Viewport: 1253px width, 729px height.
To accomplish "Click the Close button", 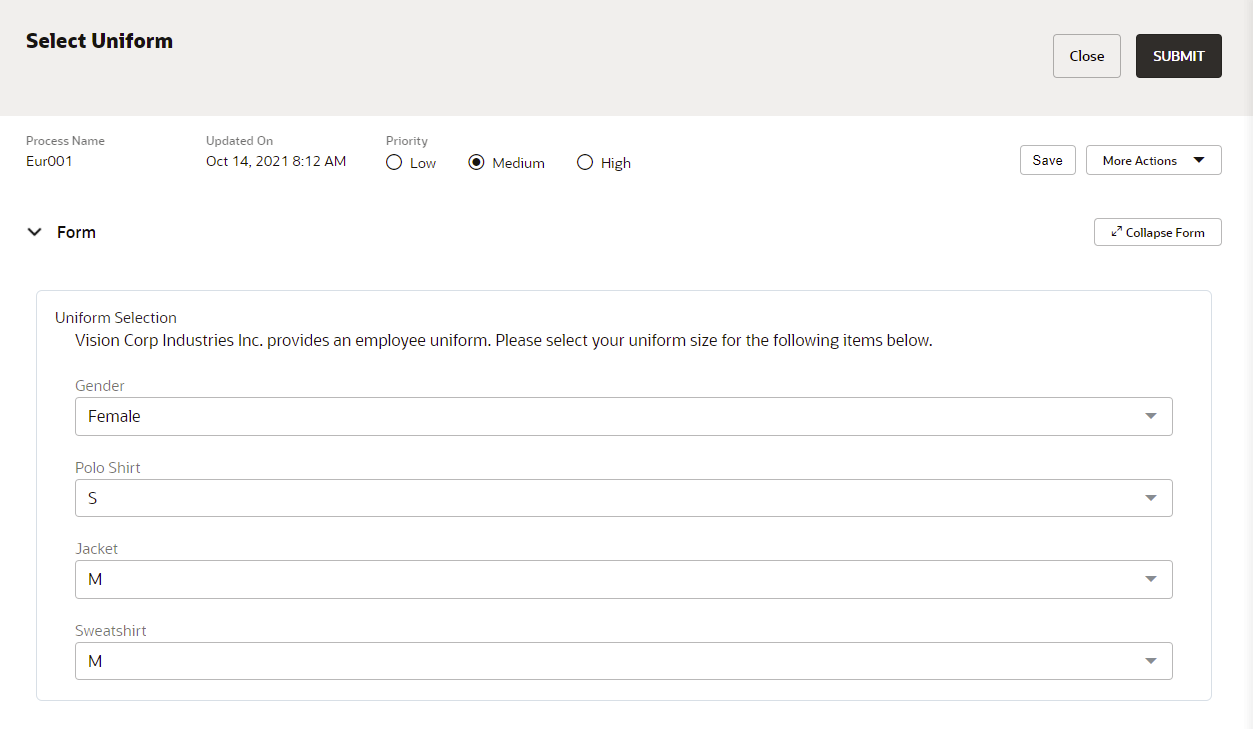I will coord(1086,55).
